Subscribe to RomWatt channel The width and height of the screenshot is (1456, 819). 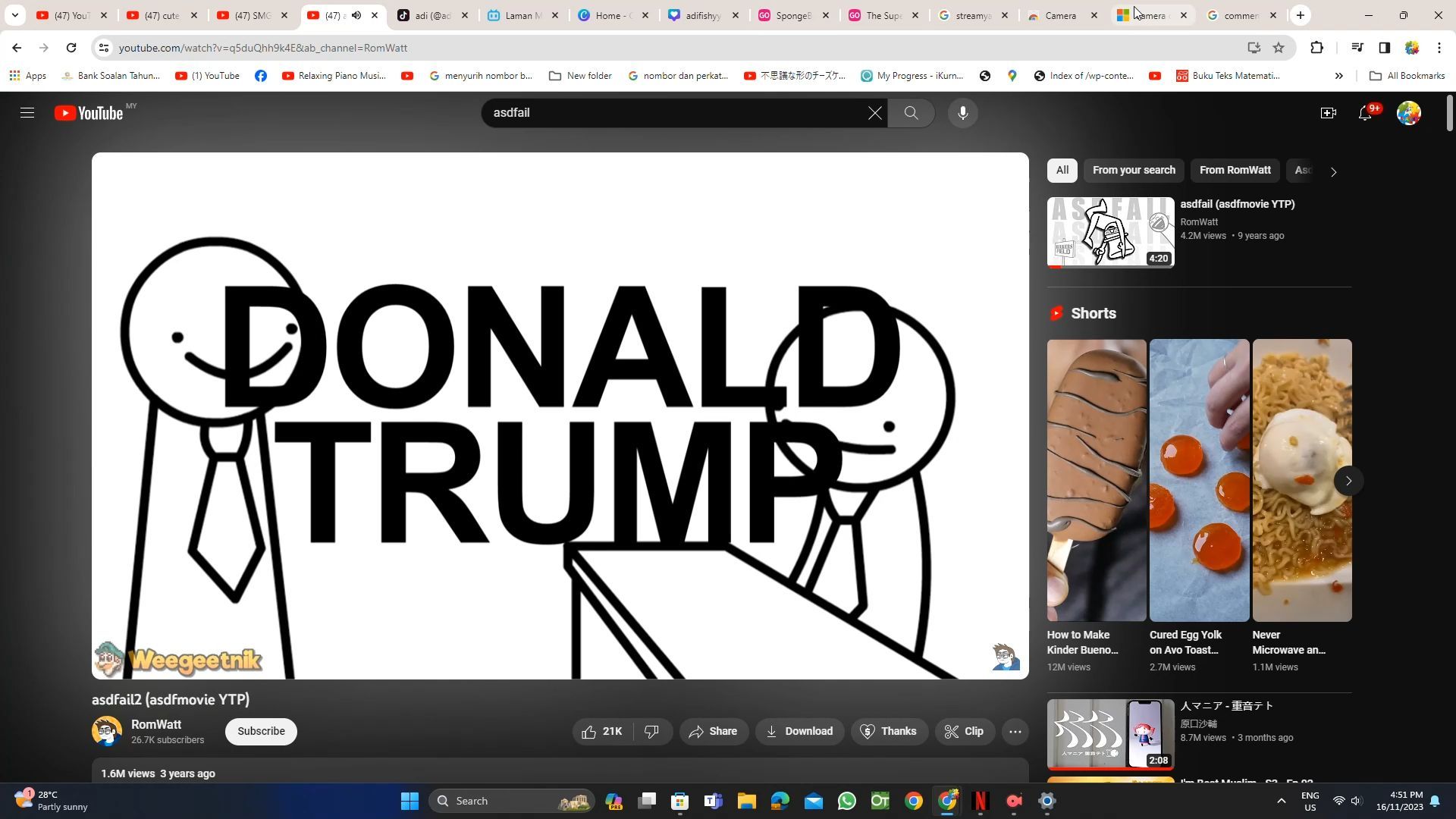261,732
